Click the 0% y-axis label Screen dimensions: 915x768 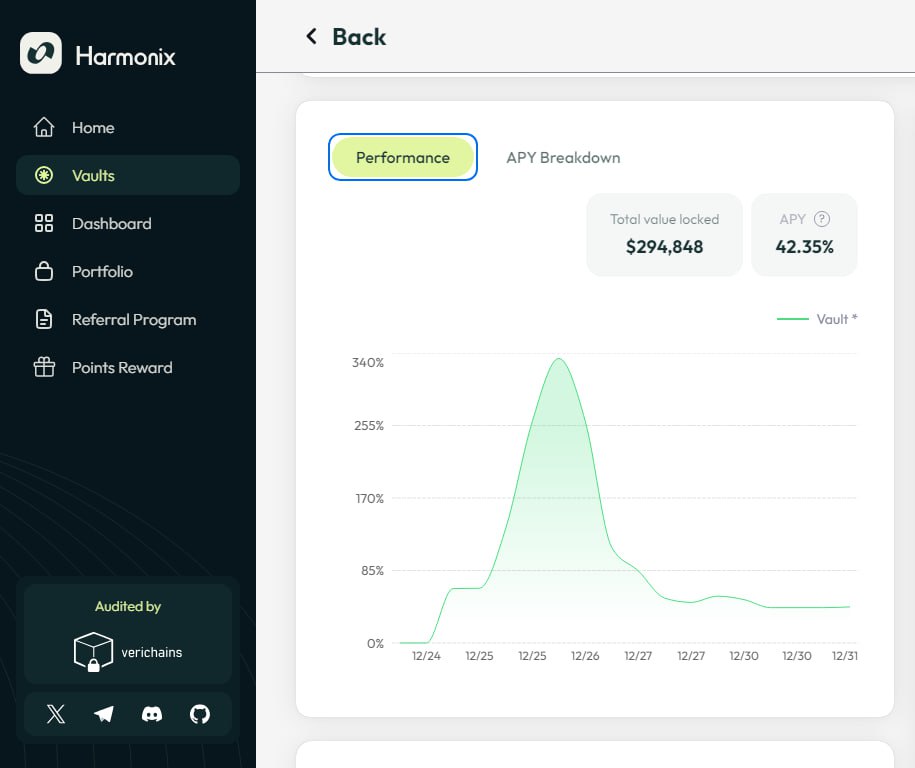[x=375, y=643]
